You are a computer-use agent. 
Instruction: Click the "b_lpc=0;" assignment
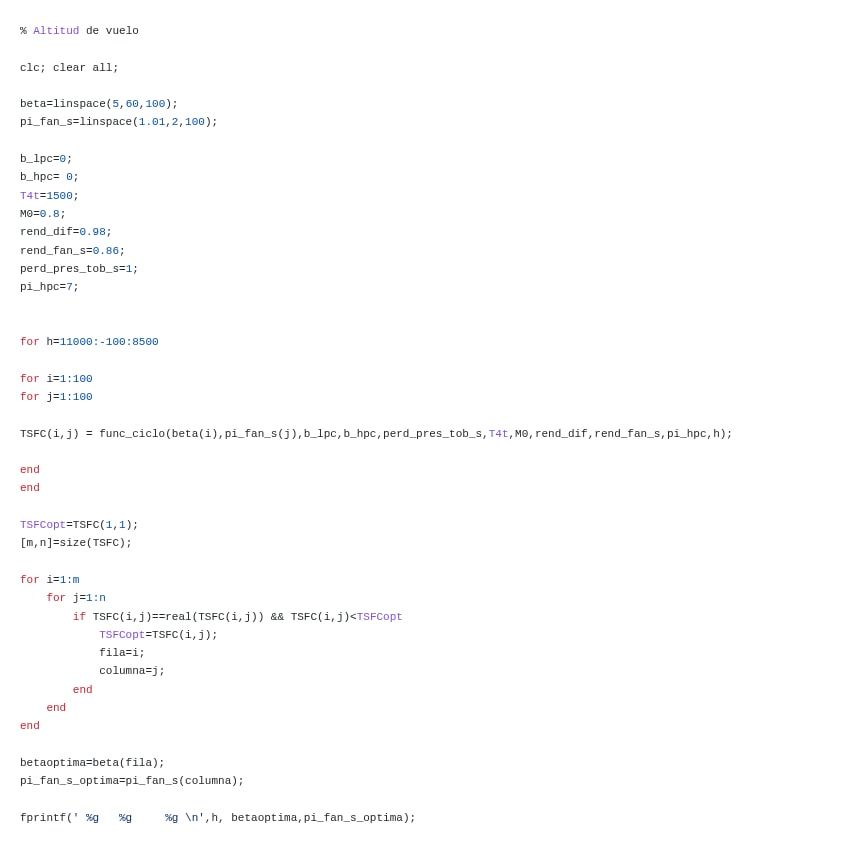46,159
